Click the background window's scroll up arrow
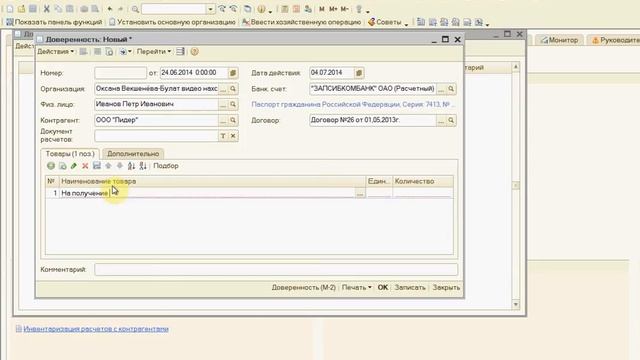 [516, 67]
